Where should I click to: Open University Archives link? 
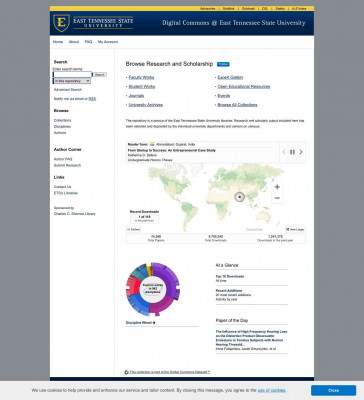(146, 105)
